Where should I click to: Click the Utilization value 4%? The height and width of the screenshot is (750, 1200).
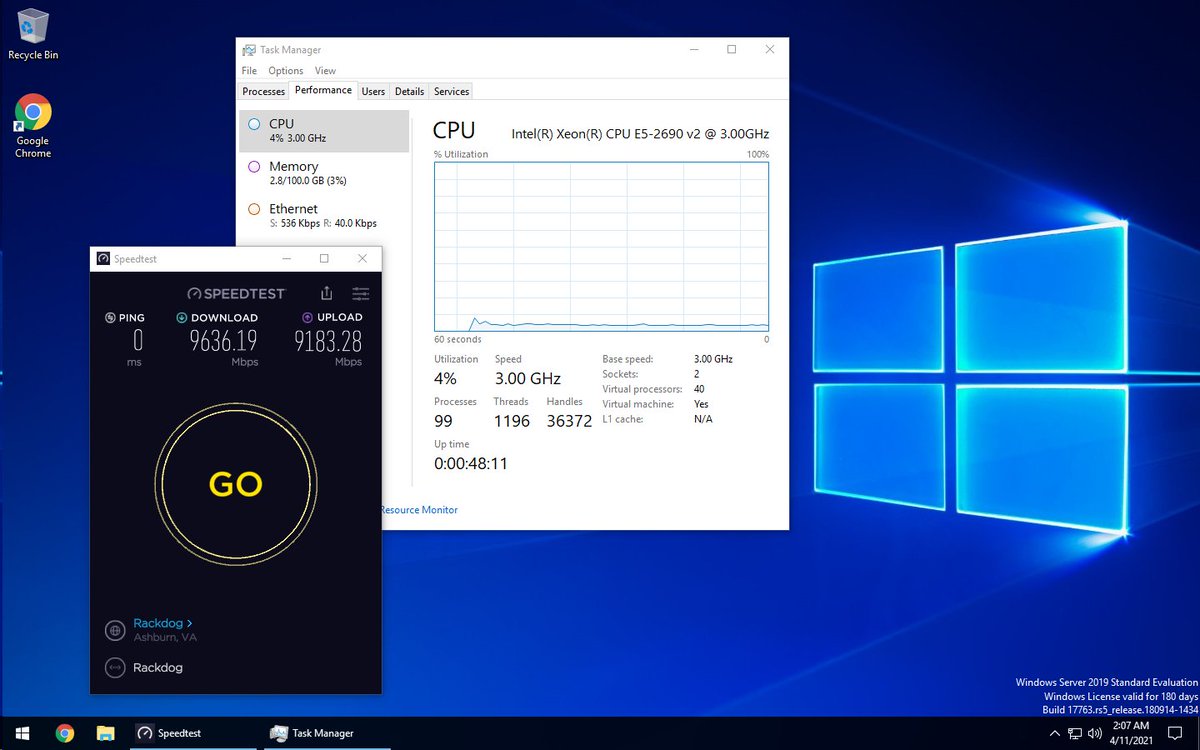[x=445, y=379]
